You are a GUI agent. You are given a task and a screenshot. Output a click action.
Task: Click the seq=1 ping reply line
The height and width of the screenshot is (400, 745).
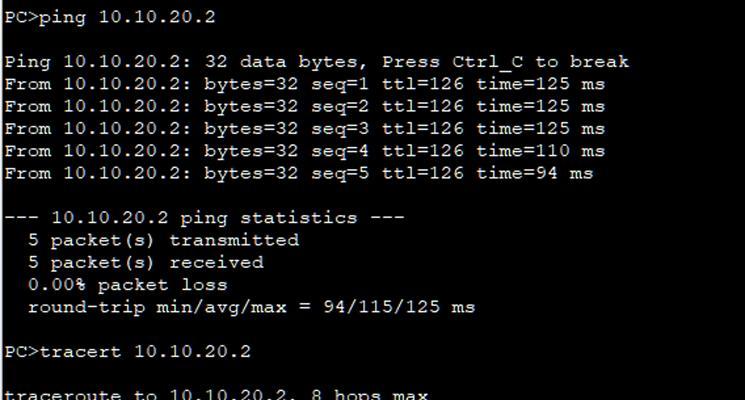tap(305, 85)
